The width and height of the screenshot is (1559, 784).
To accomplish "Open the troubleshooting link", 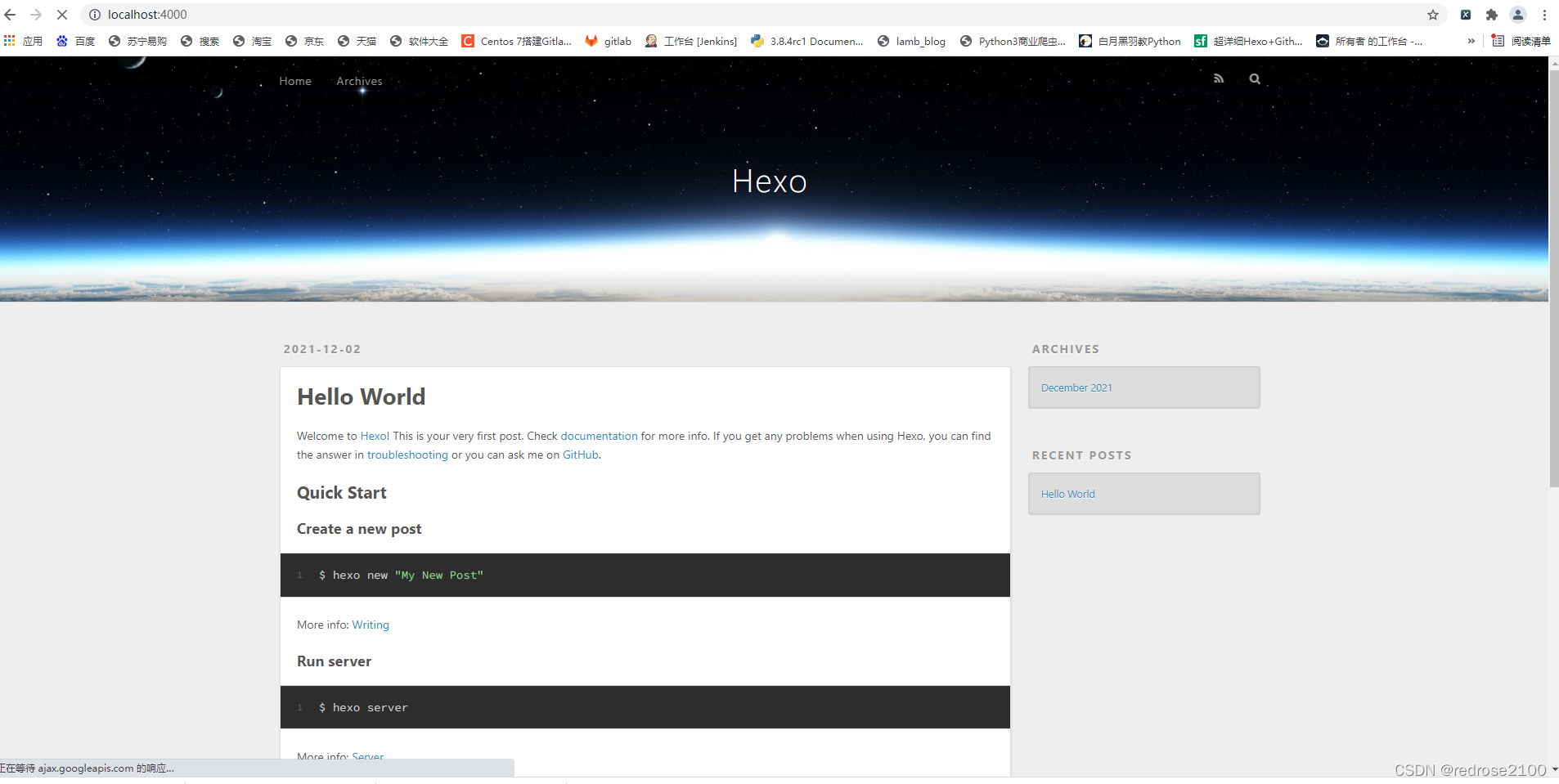I will pos(407,455).
